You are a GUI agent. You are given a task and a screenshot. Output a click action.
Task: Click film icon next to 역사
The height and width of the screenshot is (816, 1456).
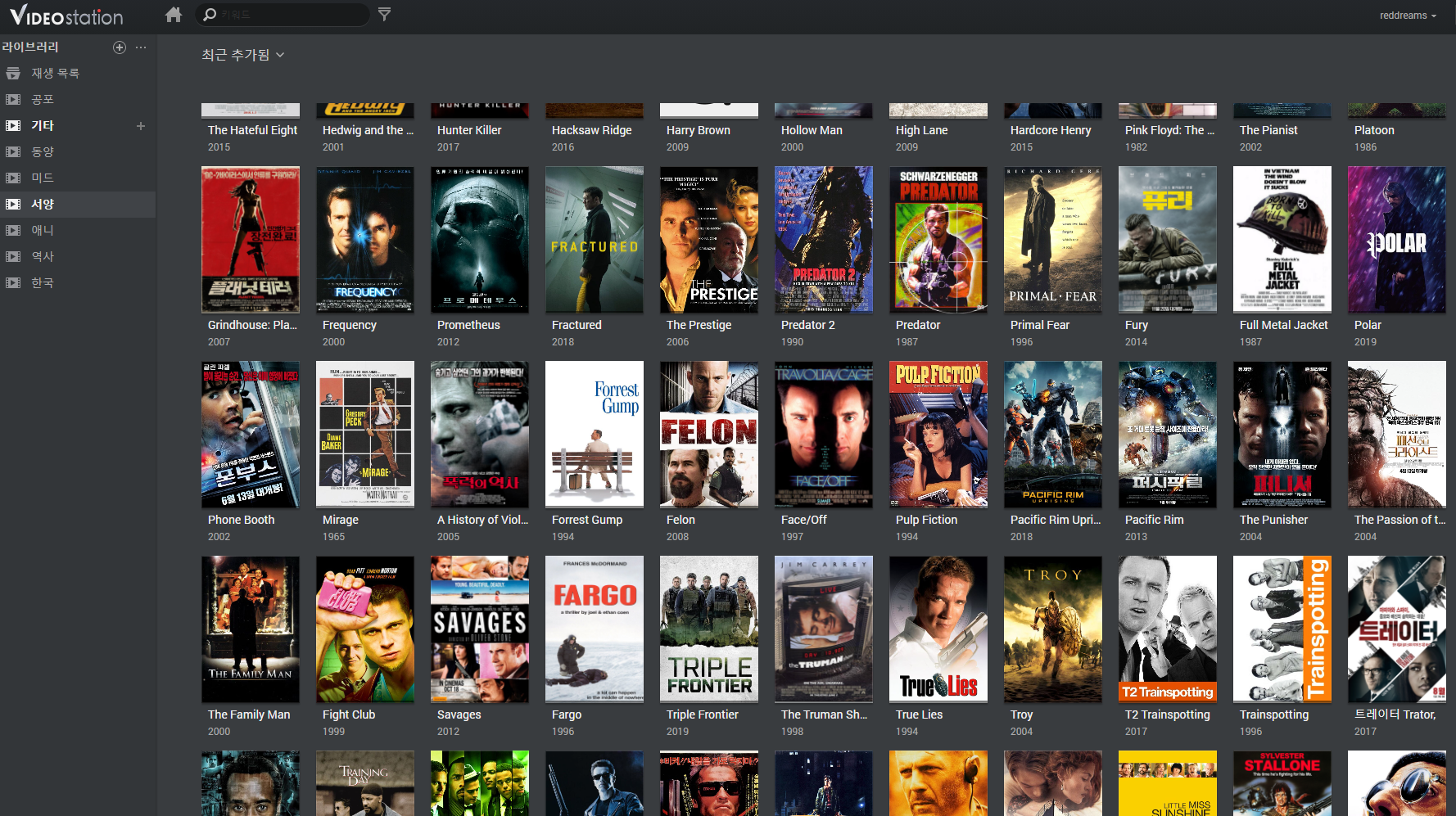[x=13, y=257]
